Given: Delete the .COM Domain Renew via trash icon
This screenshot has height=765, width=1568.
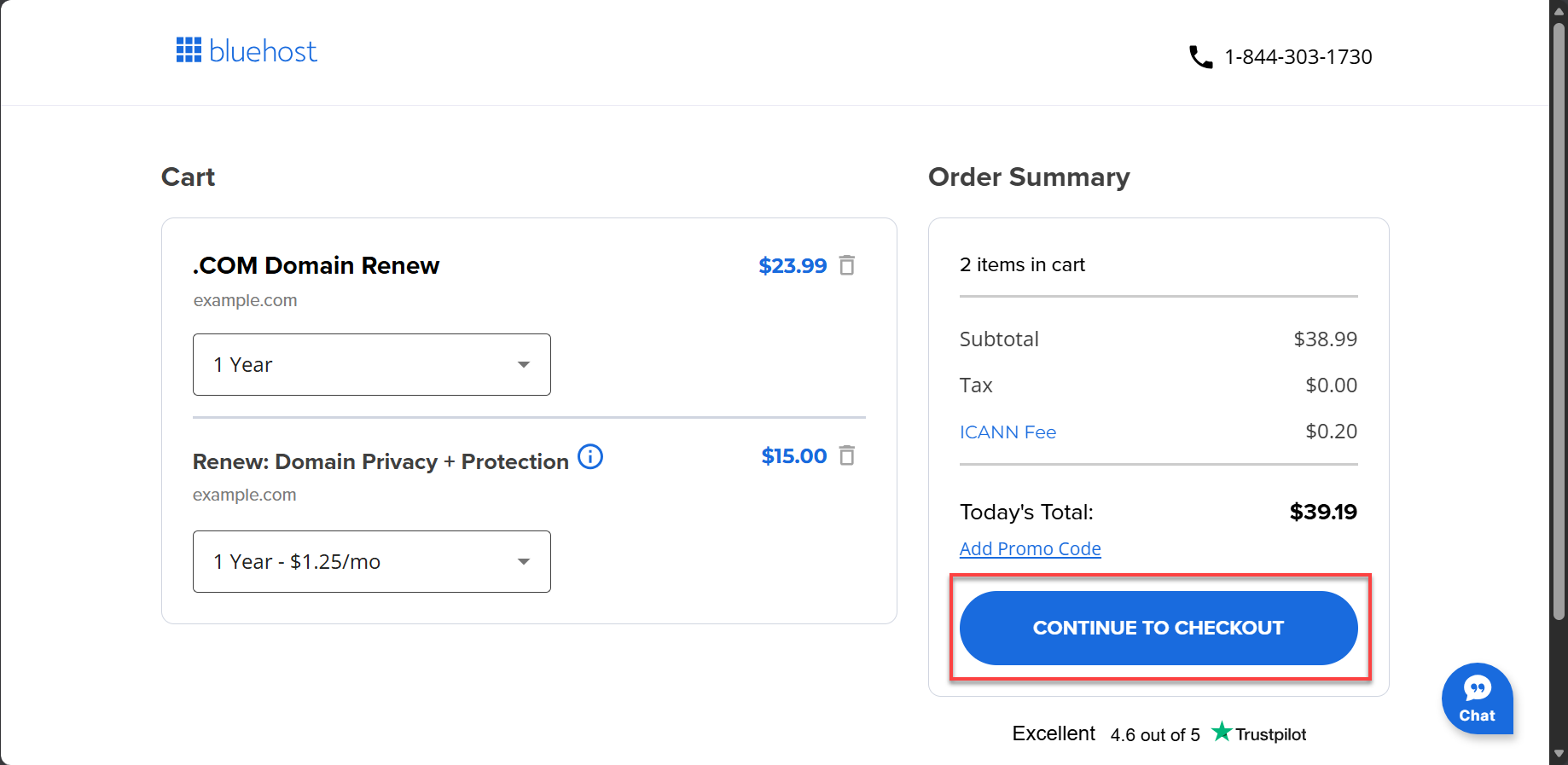Looking at the screenshot, I should coord(847,265).
